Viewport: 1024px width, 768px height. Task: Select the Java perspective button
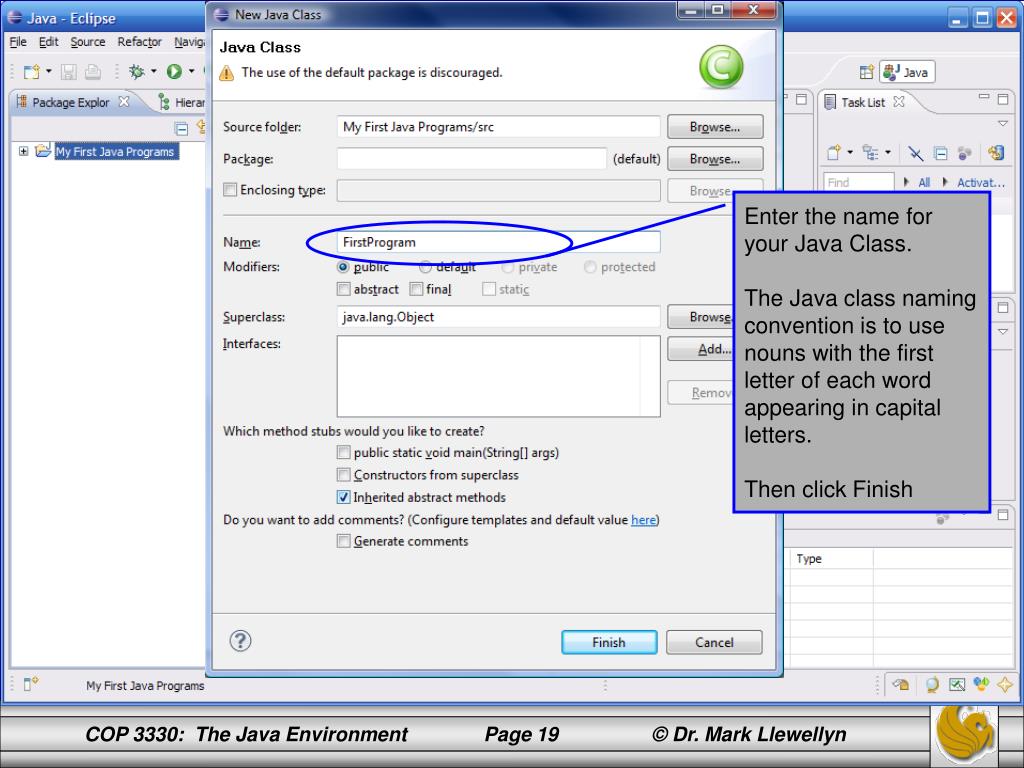(907, 72)
